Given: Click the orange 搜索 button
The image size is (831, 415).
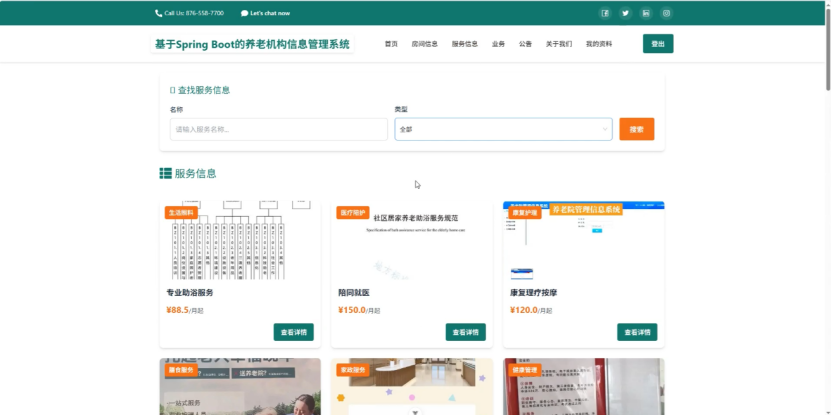Looking at the screenshot, I should point(636,129).
